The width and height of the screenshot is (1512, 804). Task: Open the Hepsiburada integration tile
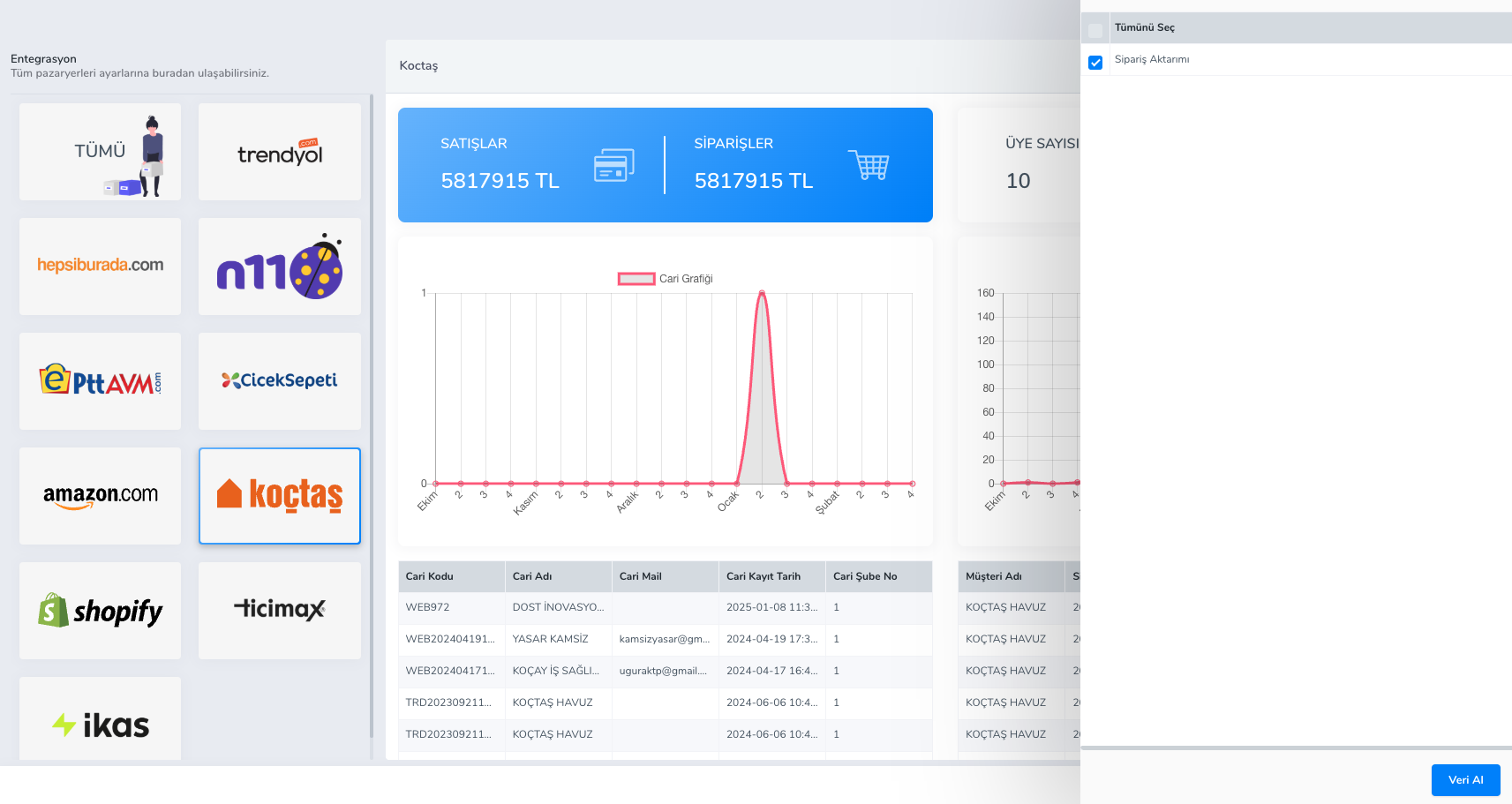pyautogui.click(x=100, y=266)
